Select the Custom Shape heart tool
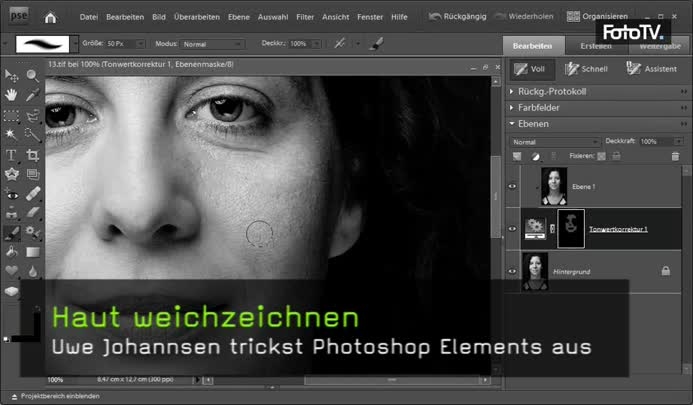Image resolution: width=693 pixels, height=405 pixels. (x=11, y=271)
